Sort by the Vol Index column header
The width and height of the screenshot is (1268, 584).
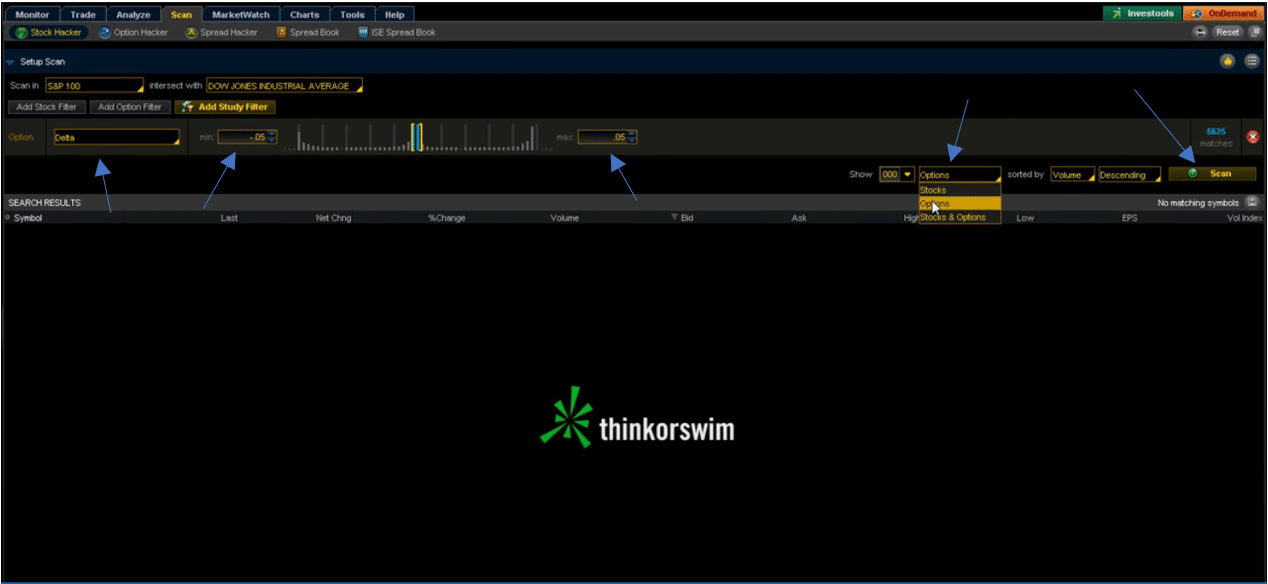coord(1245,218)
